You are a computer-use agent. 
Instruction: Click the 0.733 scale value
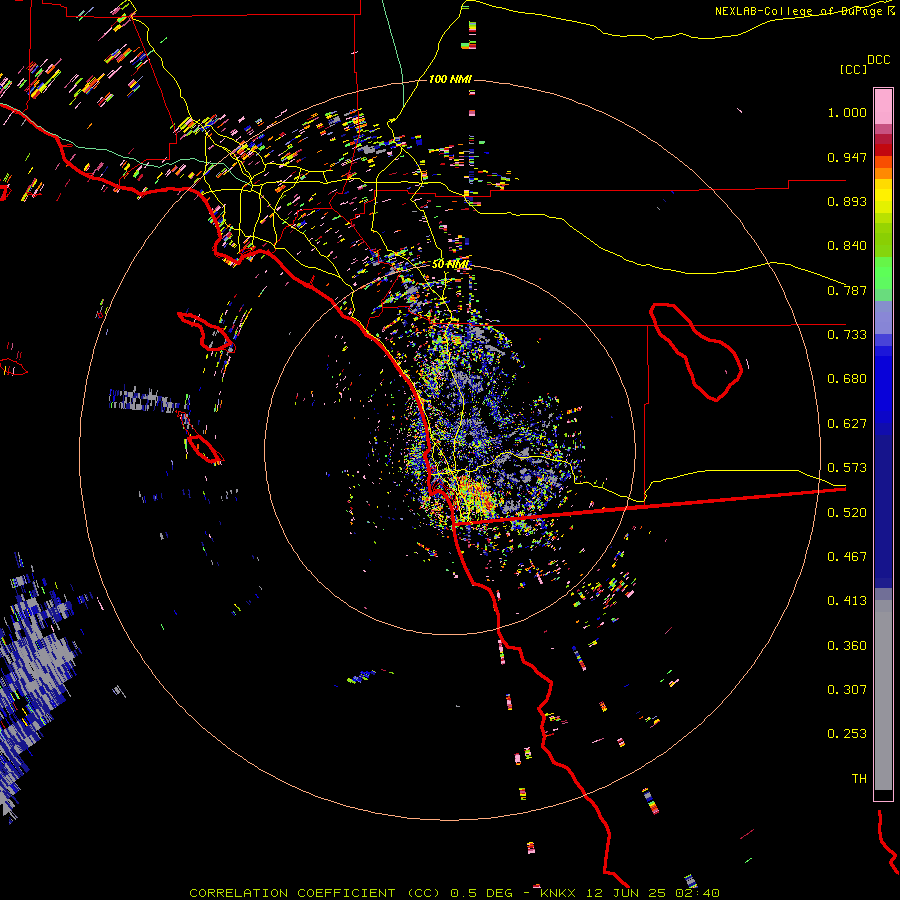point(847,335)
